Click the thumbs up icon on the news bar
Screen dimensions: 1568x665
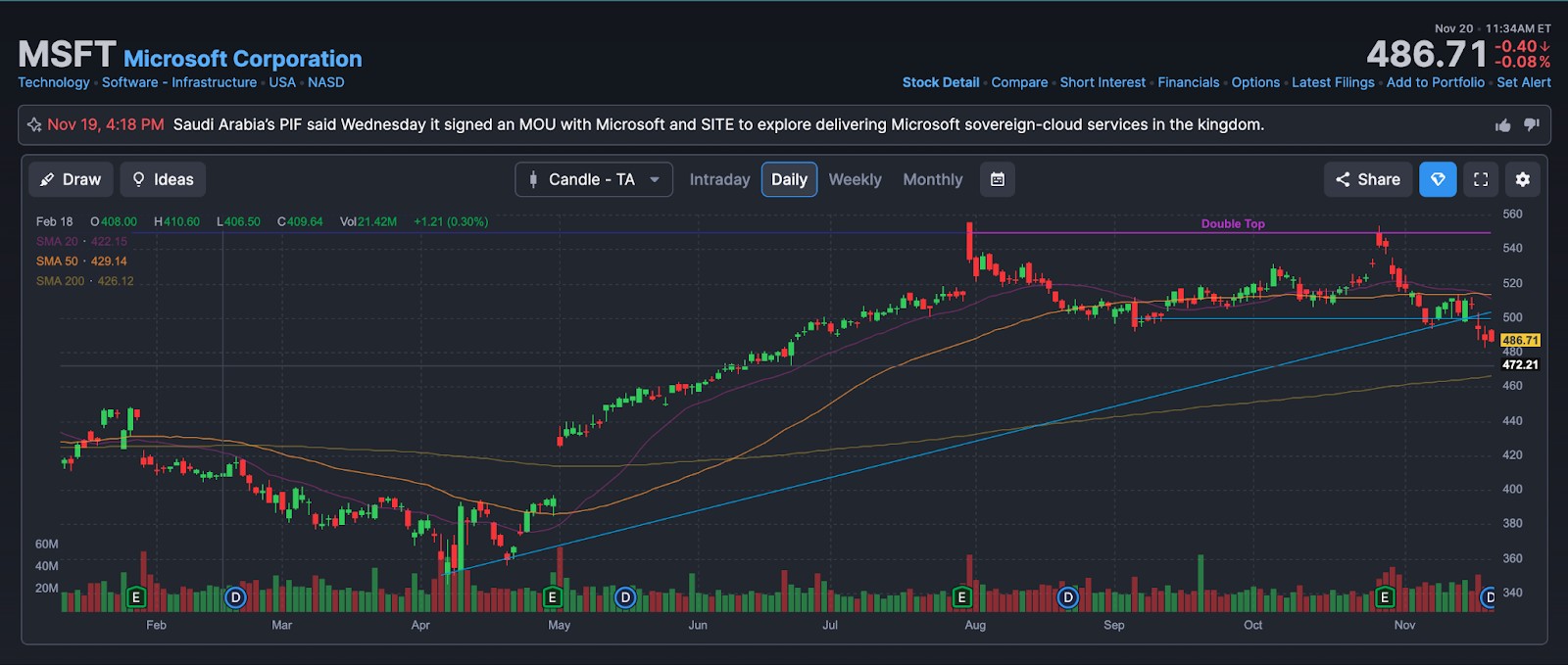[x=1503, y=125]
